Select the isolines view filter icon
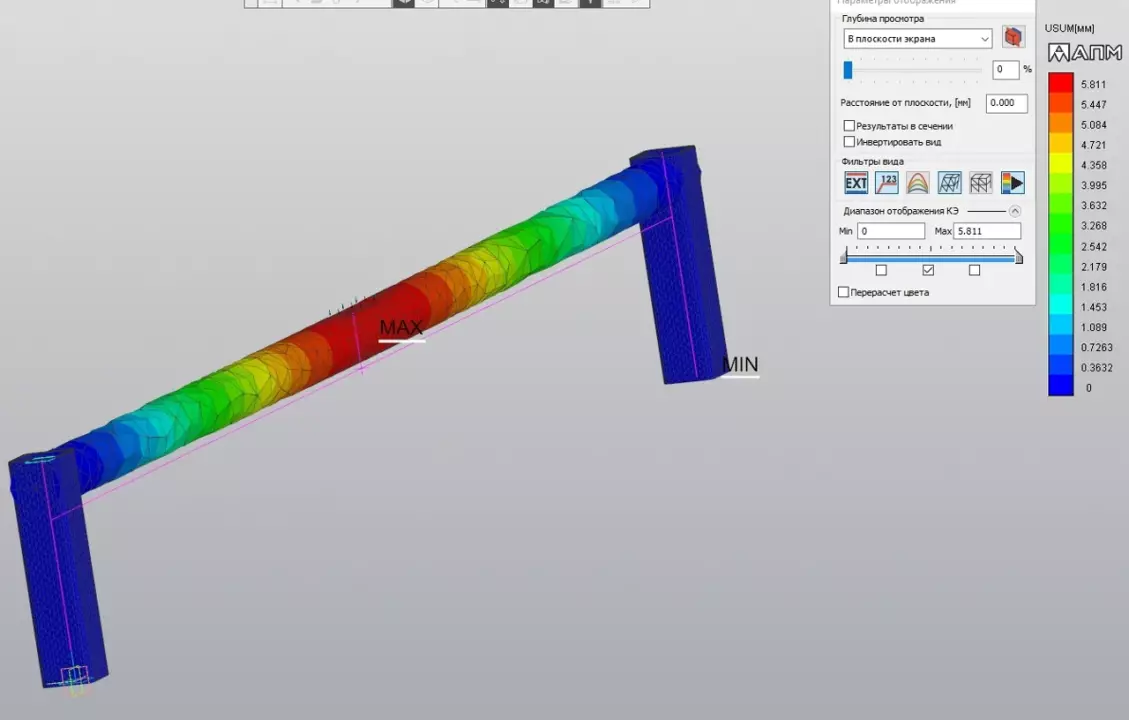Screen dimensions: 1129x720 [917, 183]
